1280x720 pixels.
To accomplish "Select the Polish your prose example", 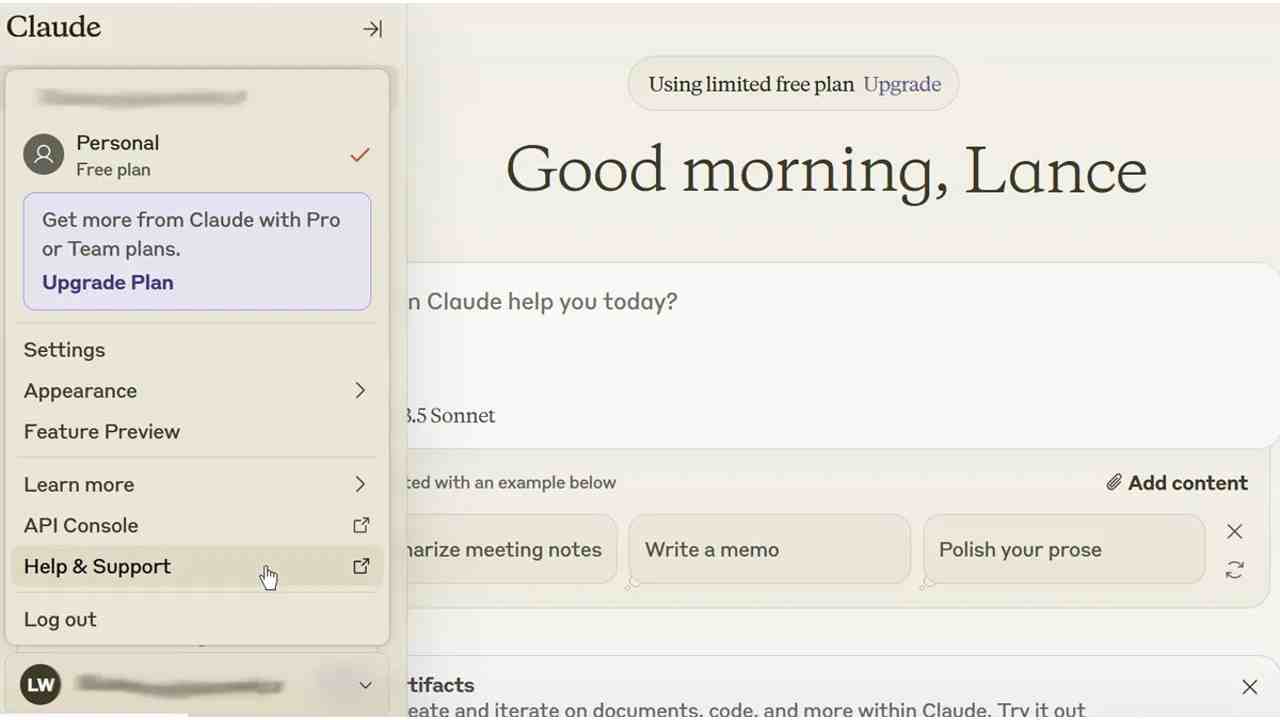I will pyautogui.click(x=1064, y=549).
